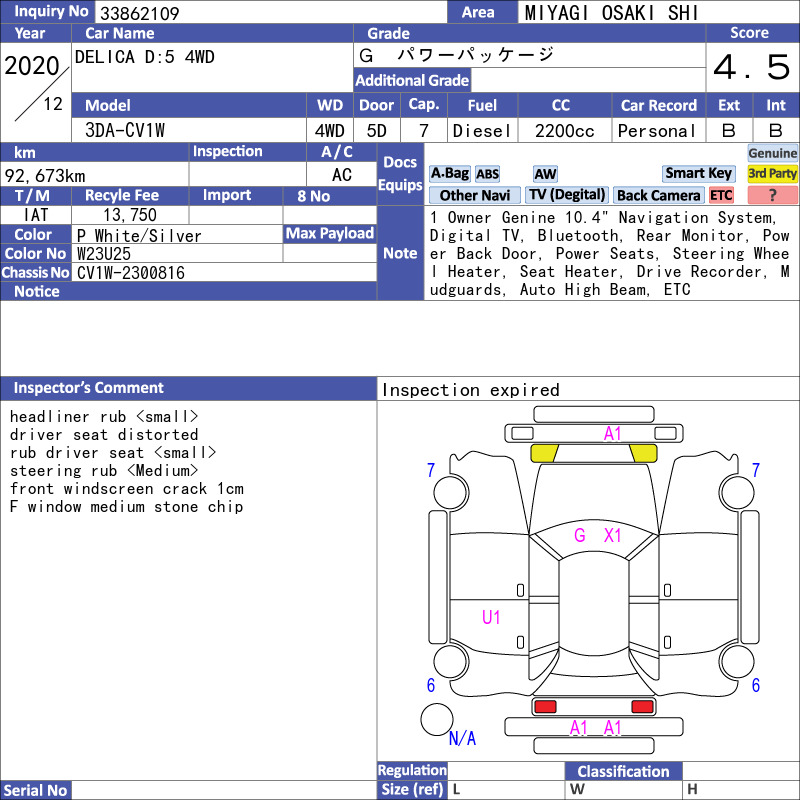Click the U1 dent marker on door
800x800 pixels.
pyautogui.click(x=491, y=617)
